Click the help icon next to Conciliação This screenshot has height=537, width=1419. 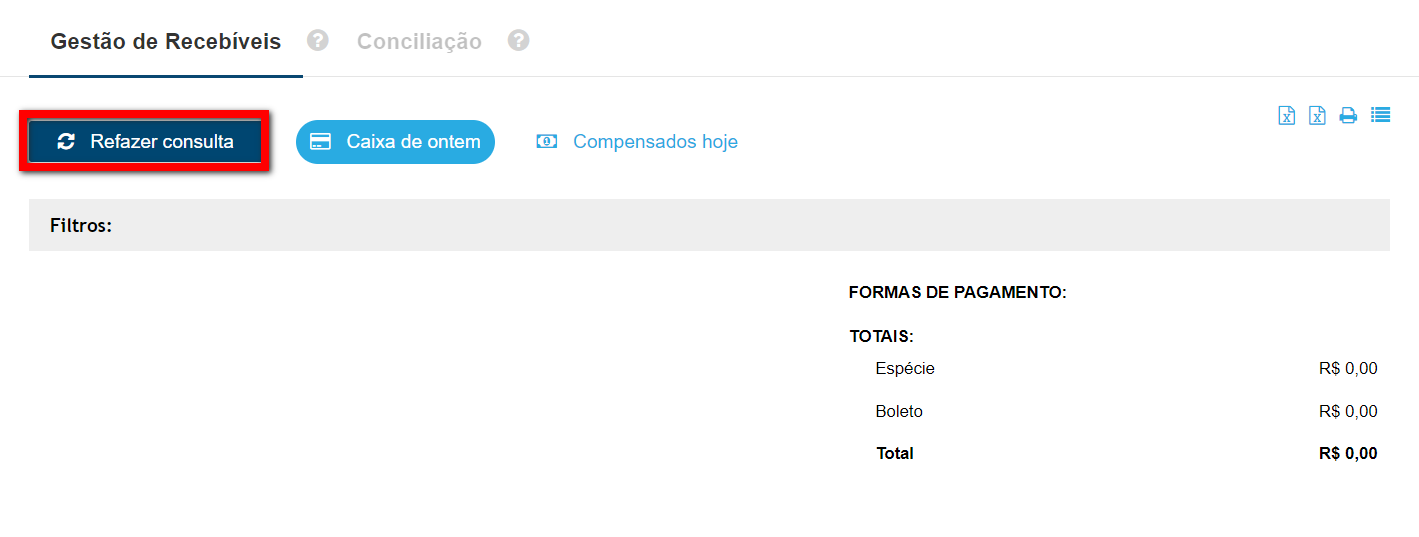coord(518,41)
